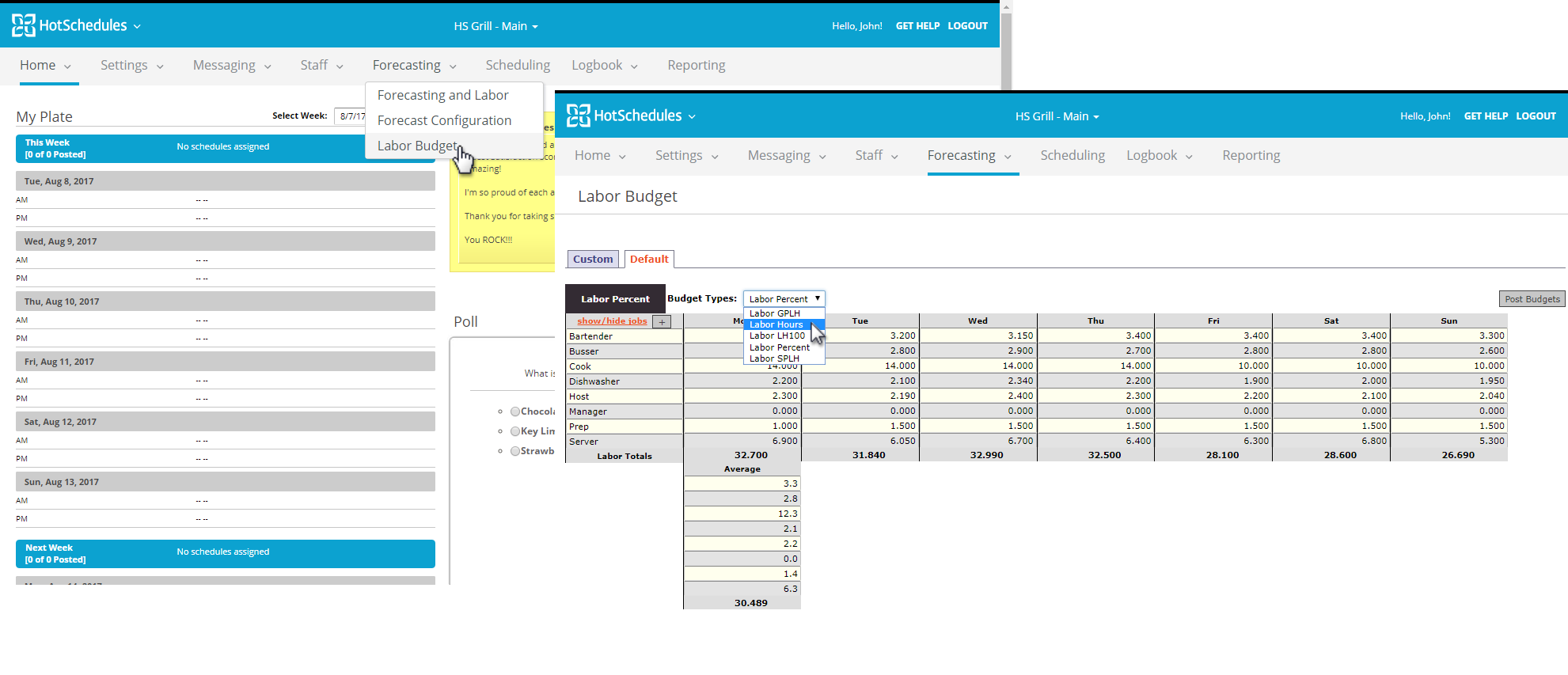The image size is (1568, 675).
Task: Click HotSchedules logo in Labor Budget window
Action: pyautogui.click(x=631, y=116)
